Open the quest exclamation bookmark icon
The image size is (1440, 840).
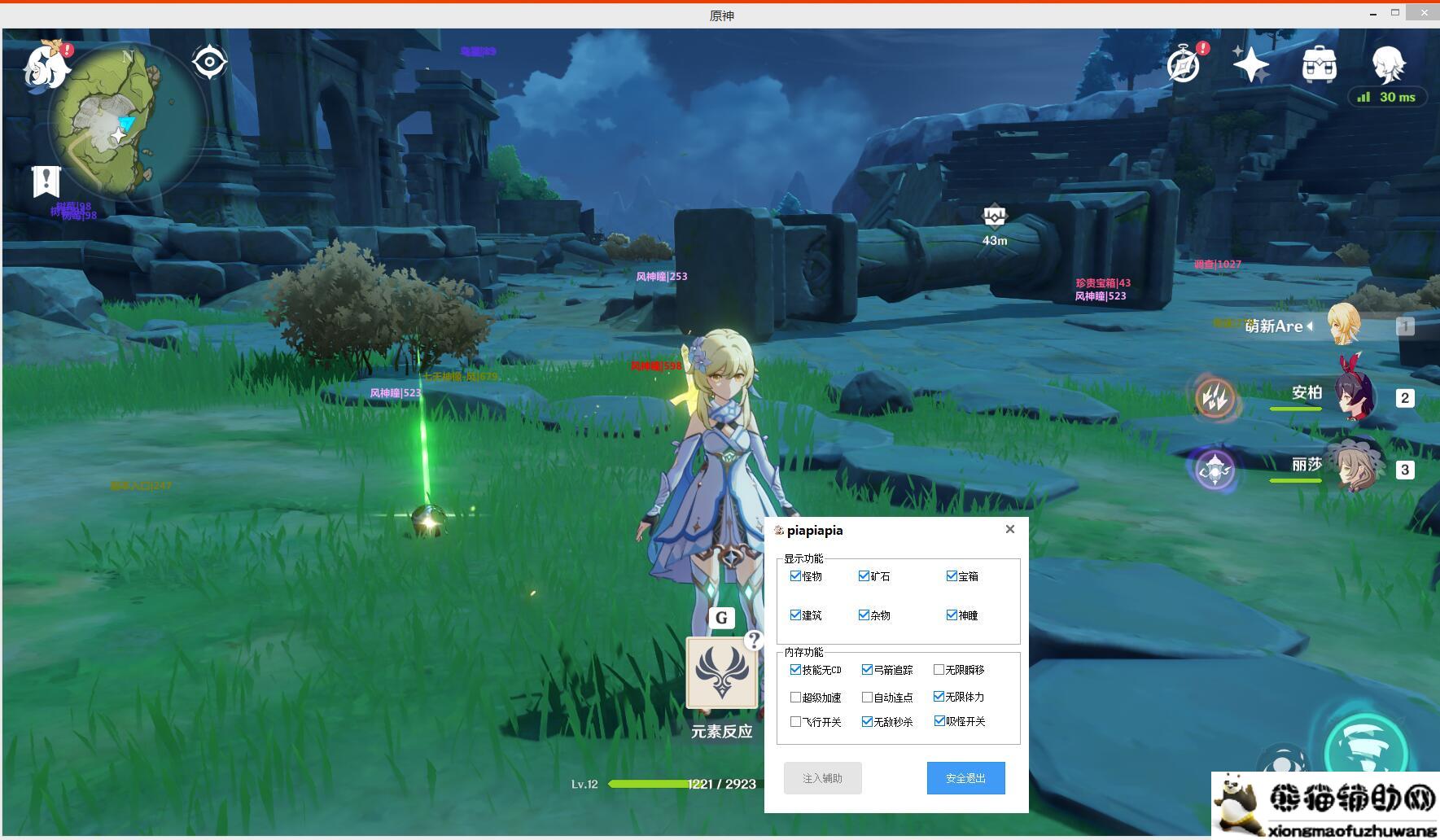point(46,181)
